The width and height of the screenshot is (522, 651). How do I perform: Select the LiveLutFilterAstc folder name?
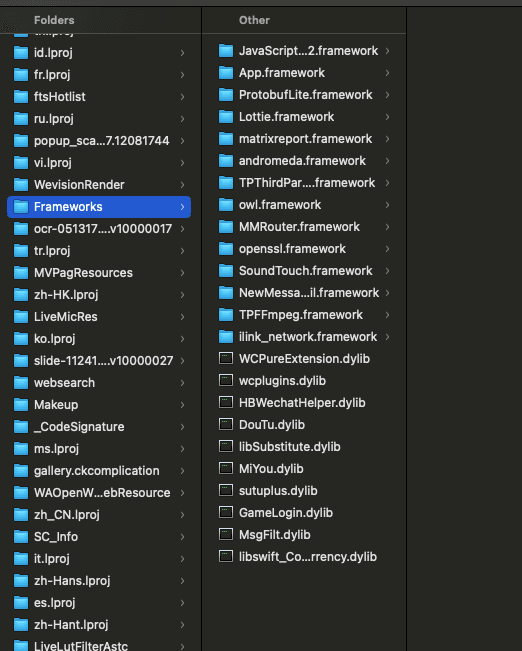(x=81, y=646)
